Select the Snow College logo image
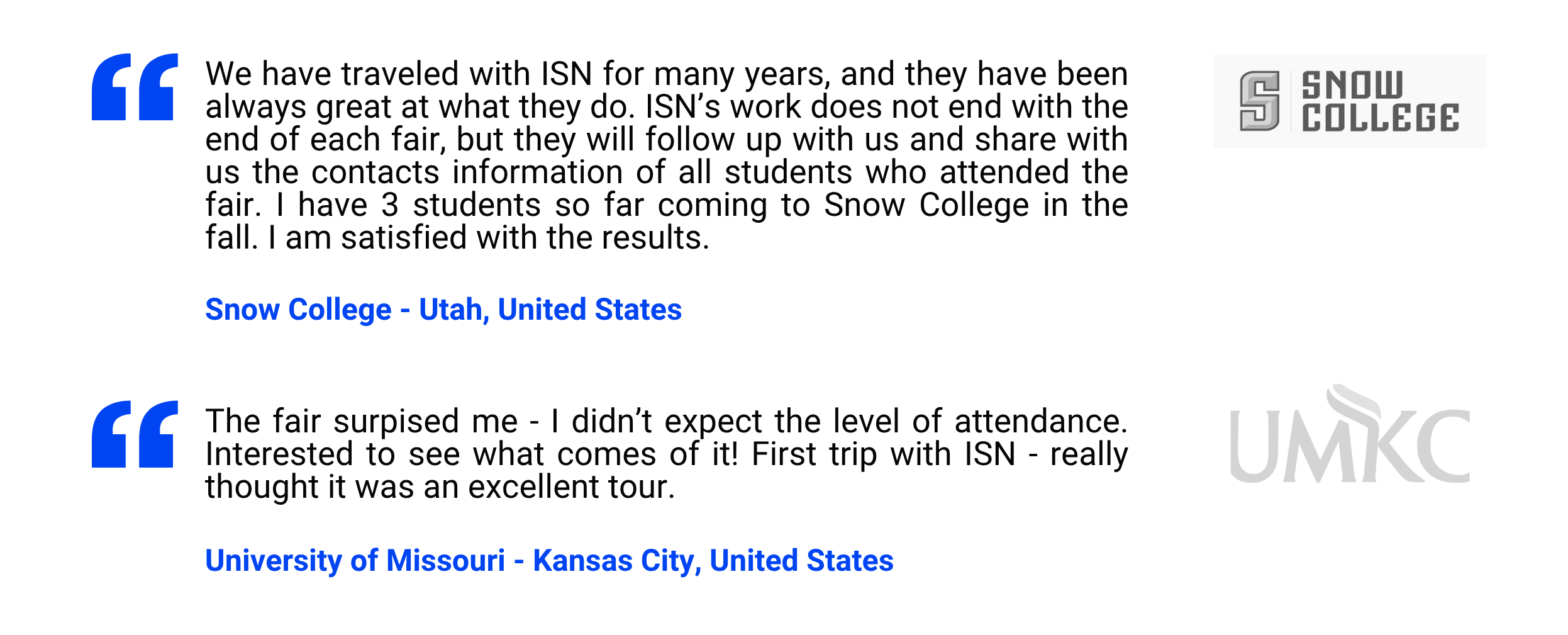The height and width of the screenshot is (635, 1568). (1350, 101)
